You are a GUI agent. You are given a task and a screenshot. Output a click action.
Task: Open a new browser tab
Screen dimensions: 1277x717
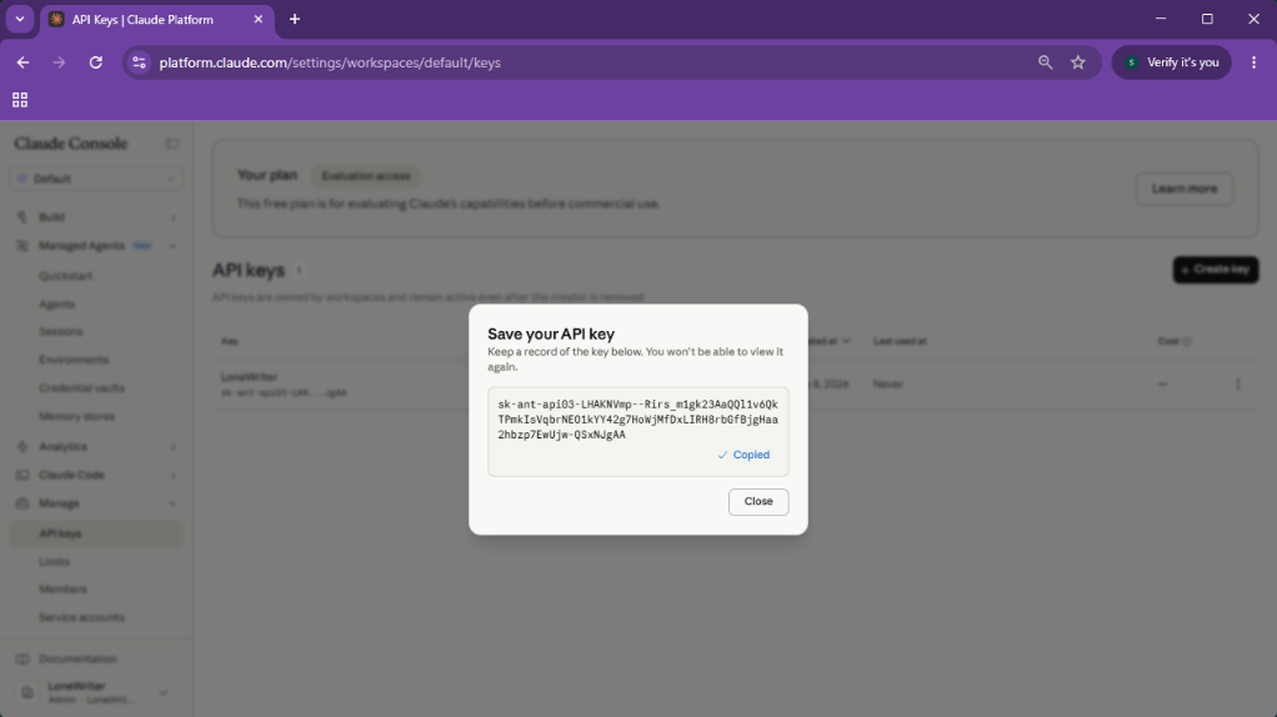(x=294, y=19)
